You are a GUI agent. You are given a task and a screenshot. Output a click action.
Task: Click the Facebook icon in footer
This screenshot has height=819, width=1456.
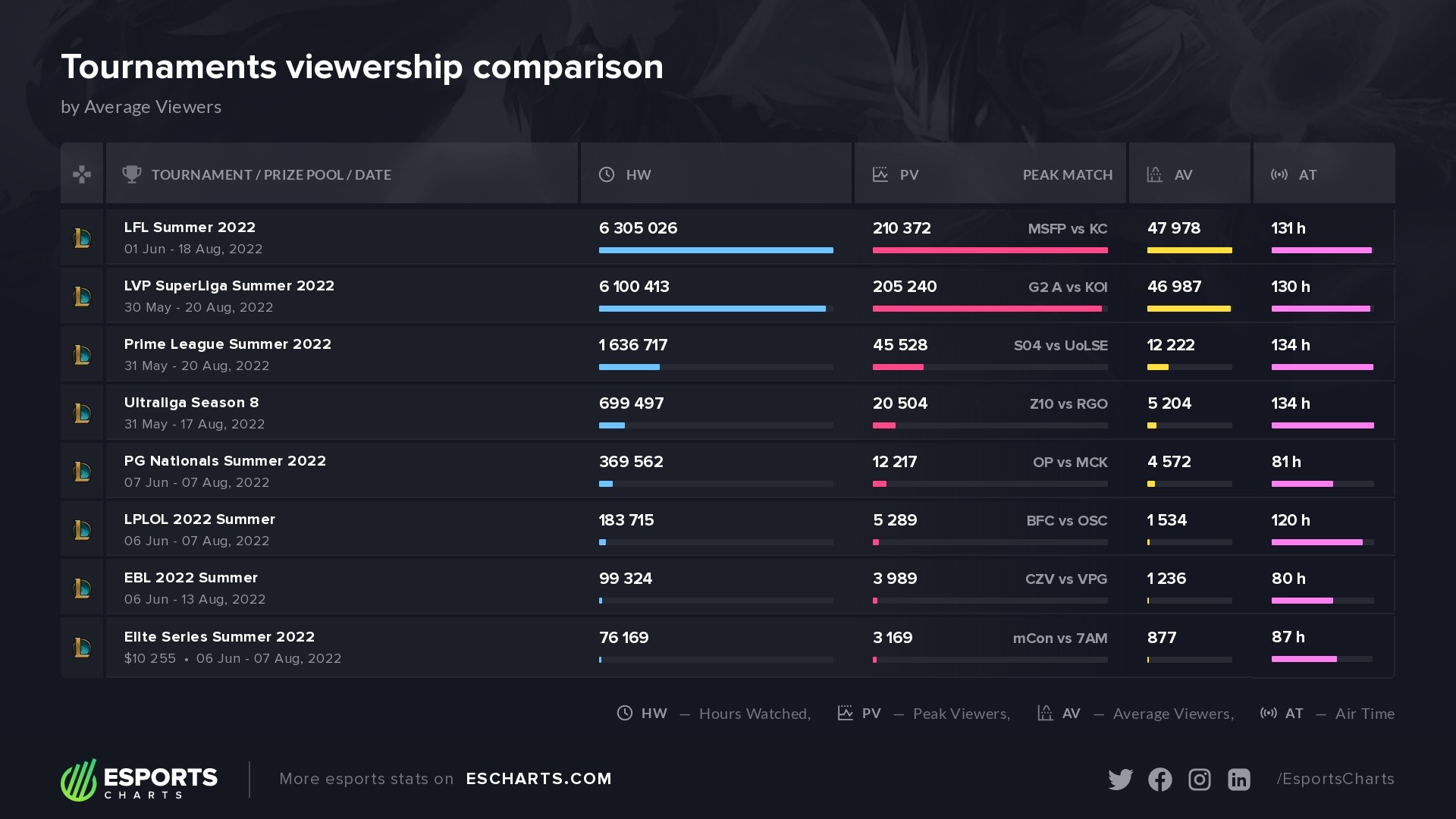pyautogui.click(x=1159, y=780)
